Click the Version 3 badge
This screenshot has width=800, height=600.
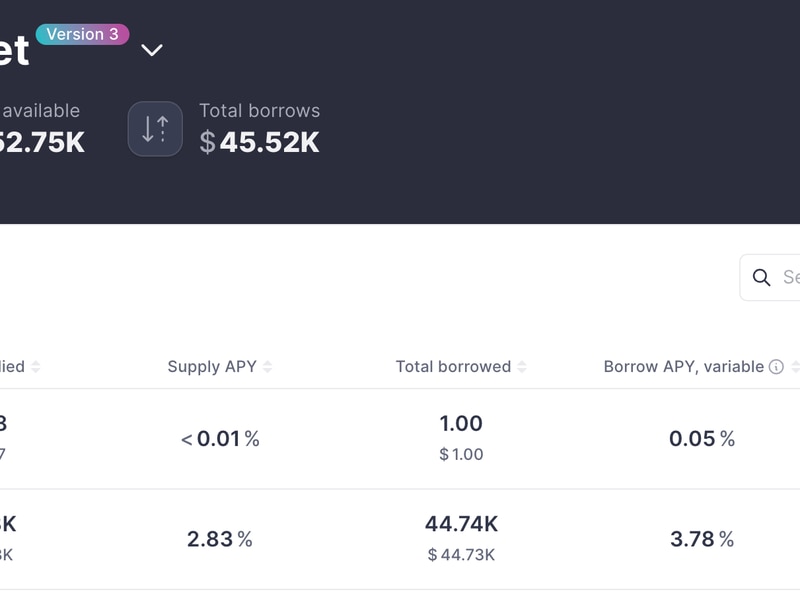pyautogui.click(x=82, y=35)
